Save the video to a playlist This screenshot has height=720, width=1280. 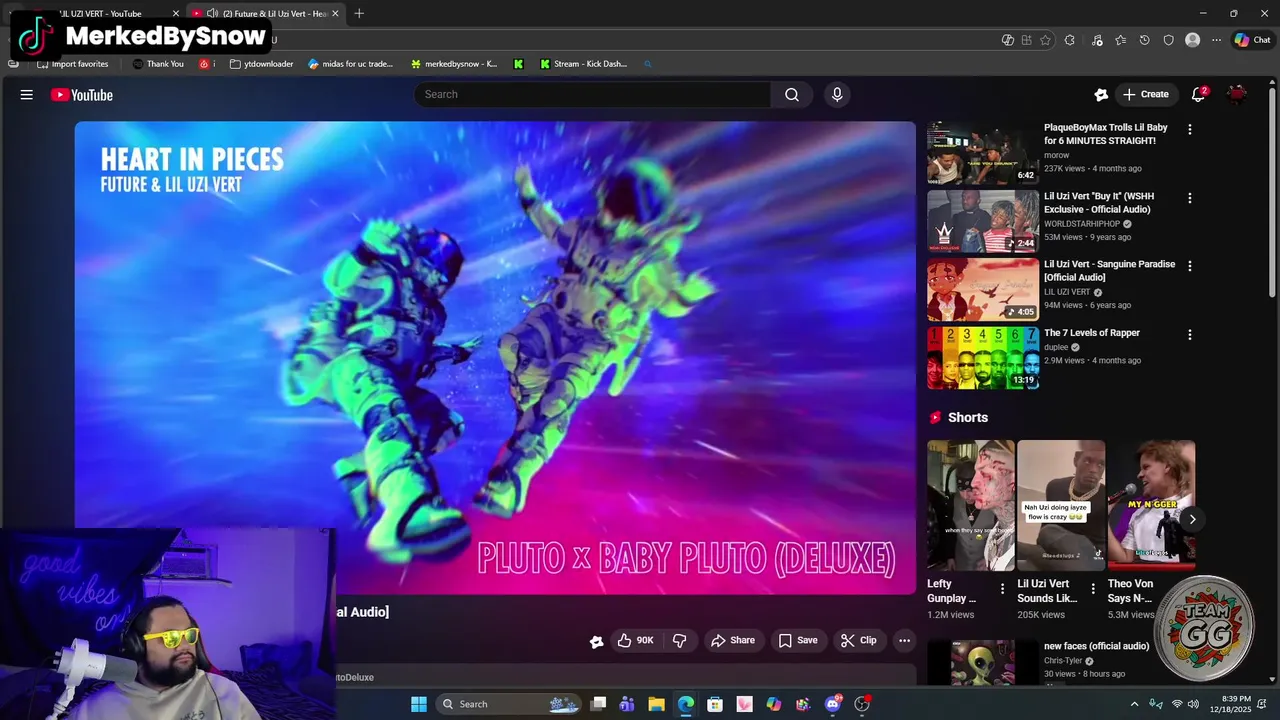[x=798, y=640]
